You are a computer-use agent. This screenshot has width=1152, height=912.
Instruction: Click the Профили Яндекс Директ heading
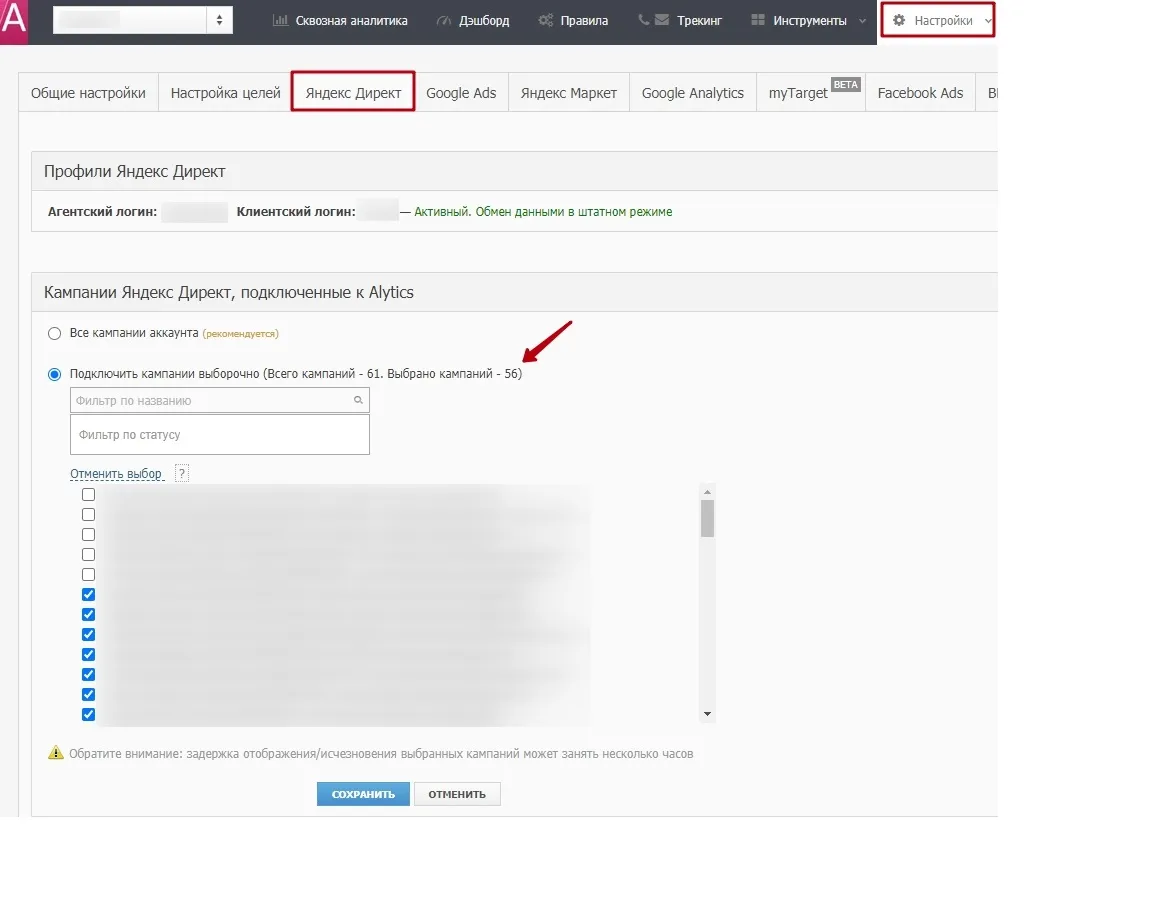point(134,171)
